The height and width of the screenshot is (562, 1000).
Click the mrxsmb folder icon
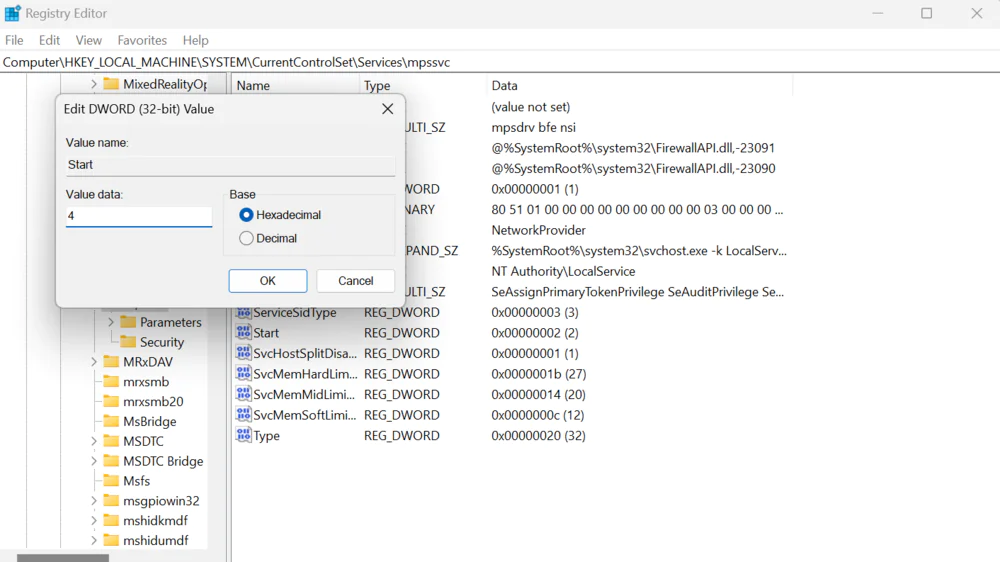tap(111, 381)
